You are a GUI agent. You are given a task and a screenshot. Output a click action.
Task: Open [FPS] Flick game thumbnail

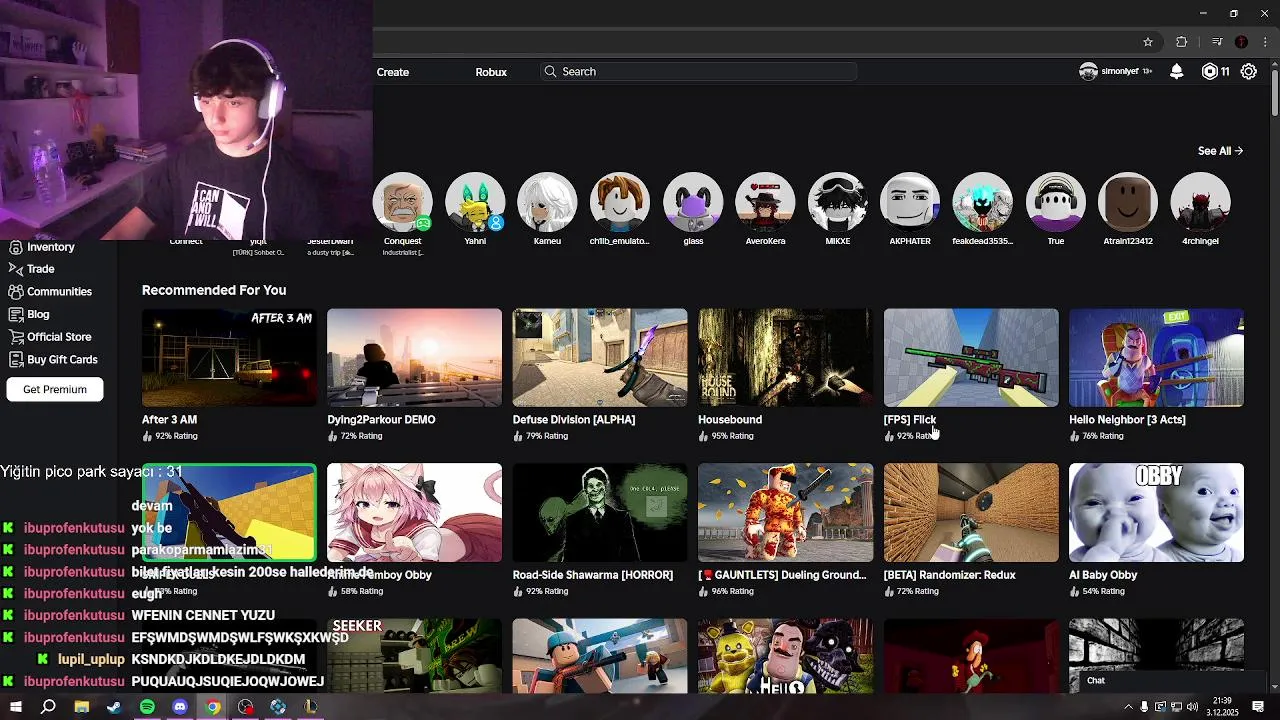click(971, 357)
